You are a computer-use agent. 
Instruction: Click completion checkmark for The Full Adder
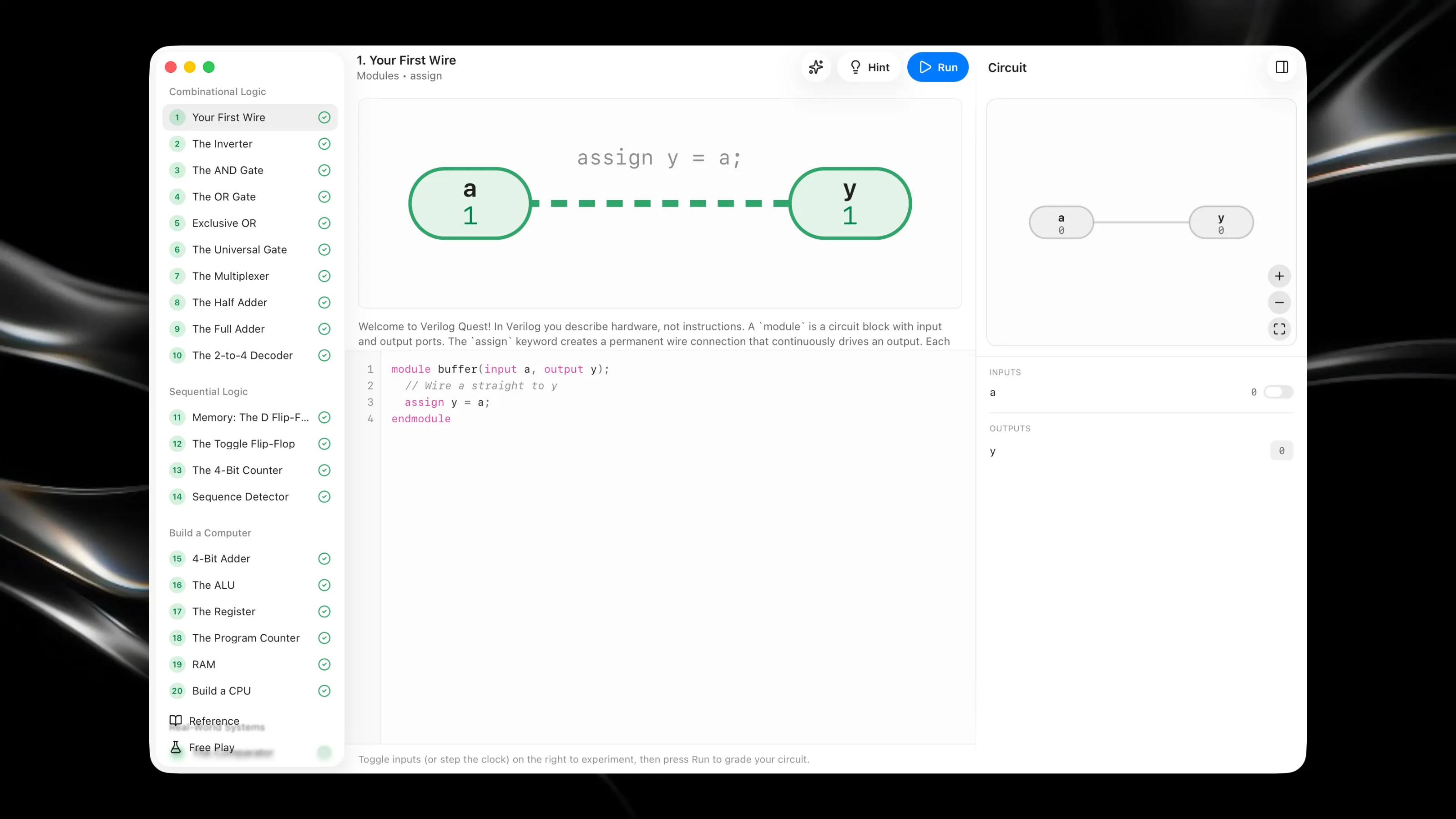[324, 329]
